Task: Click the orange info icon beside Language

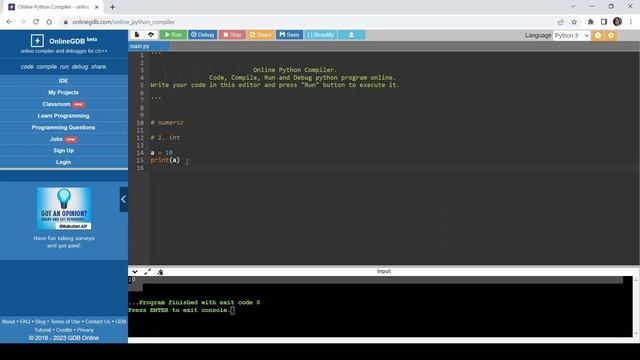Action: pyautogui.click(x=598, y=36)
